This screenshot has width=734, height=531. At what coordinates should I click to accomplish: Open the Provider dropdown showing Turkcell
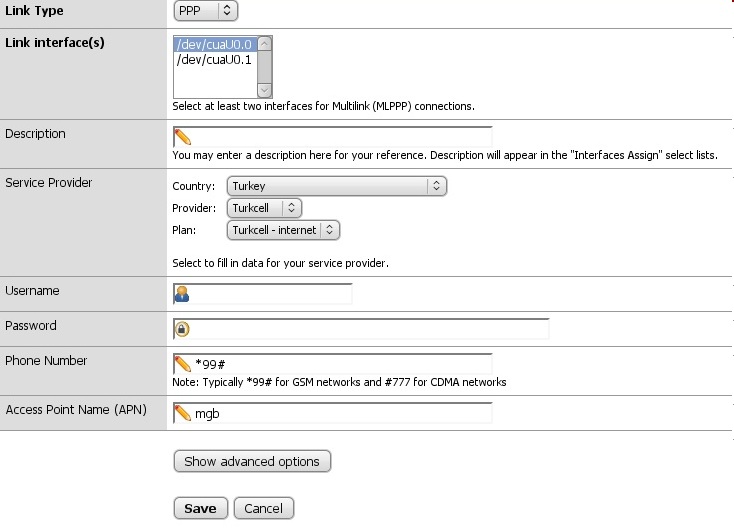pyautogui.click(x=264, y=208)
